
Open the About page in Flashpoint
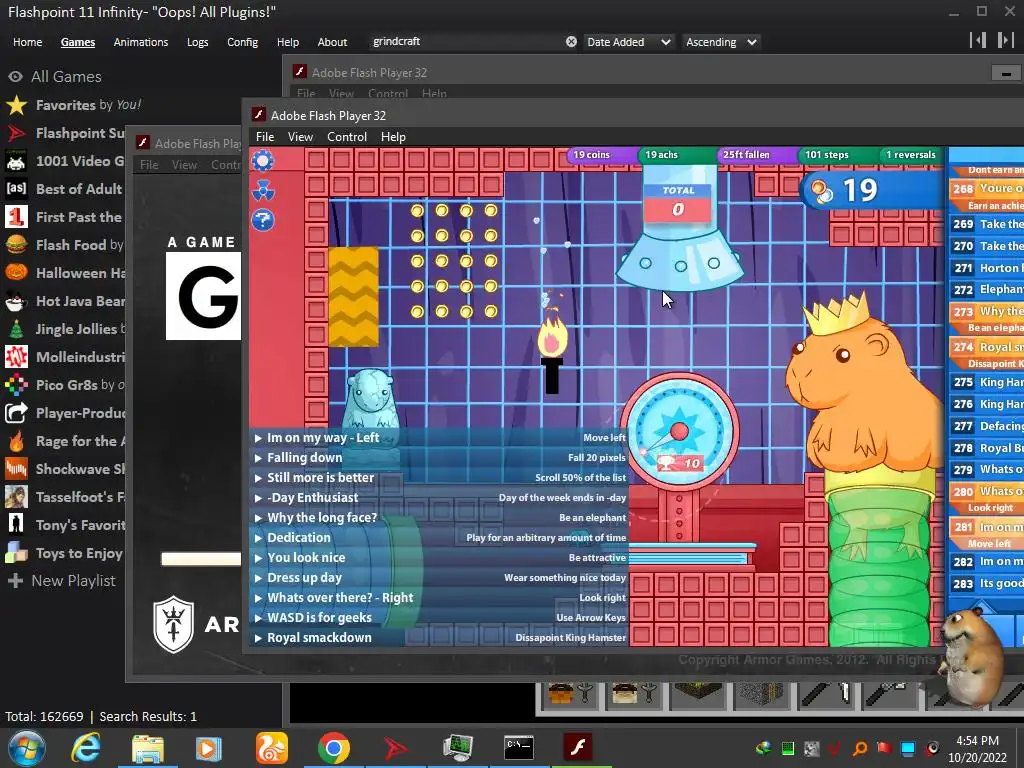coord(332,42)
